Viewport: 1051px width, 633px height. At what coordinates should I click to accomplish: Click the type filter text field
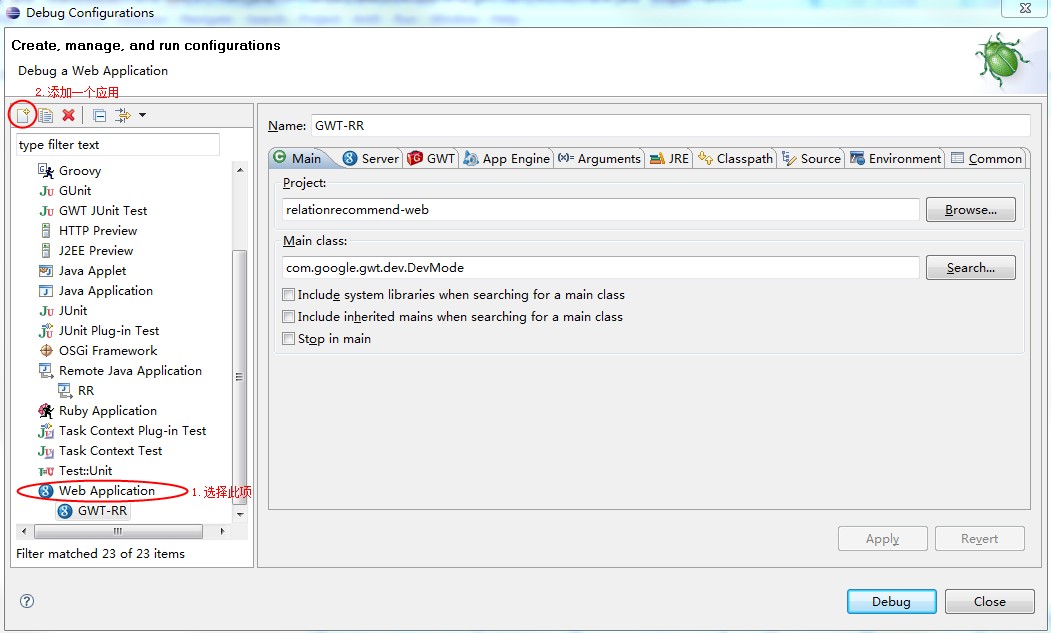point(118,145)
